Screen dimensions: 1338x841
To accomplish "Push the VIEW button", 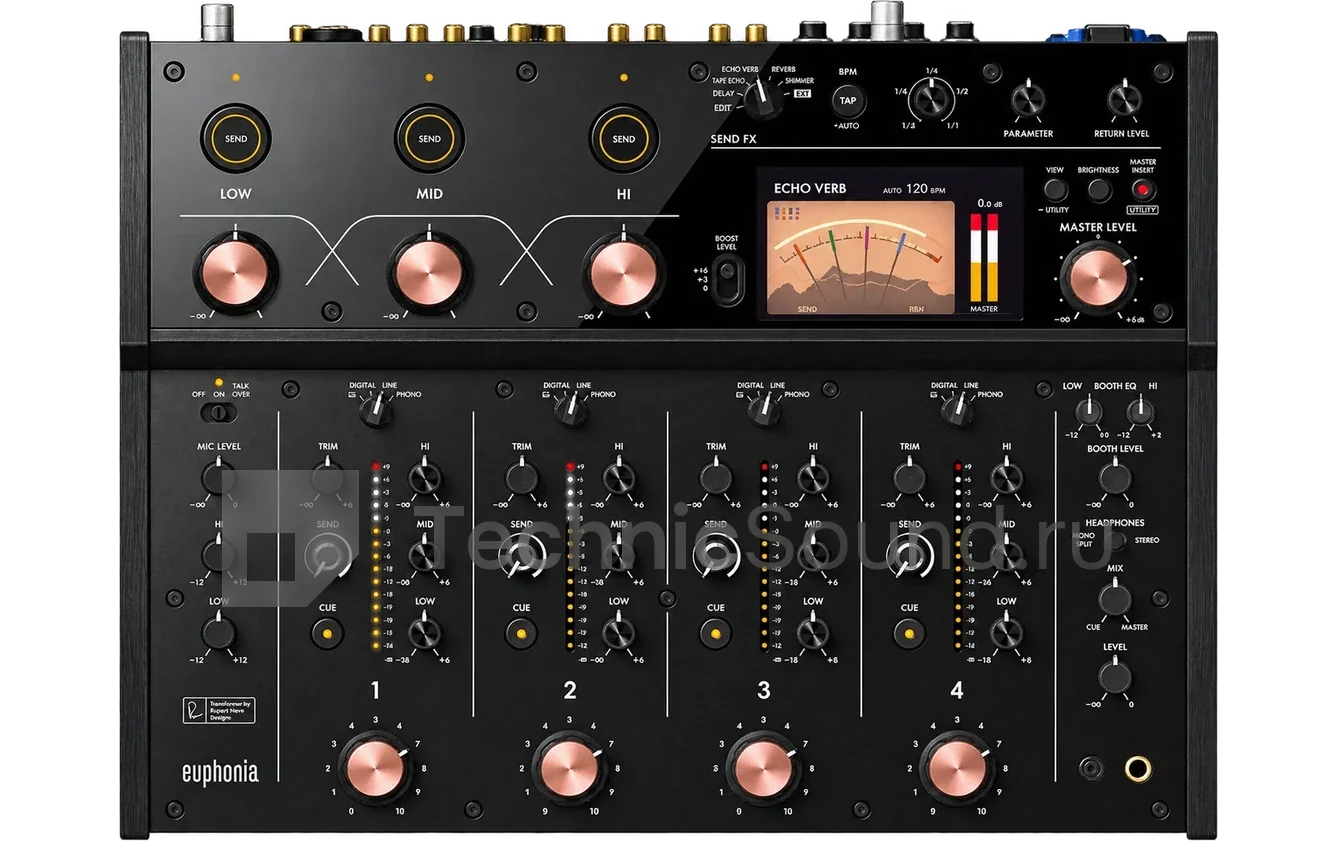I will (1056, 190).
